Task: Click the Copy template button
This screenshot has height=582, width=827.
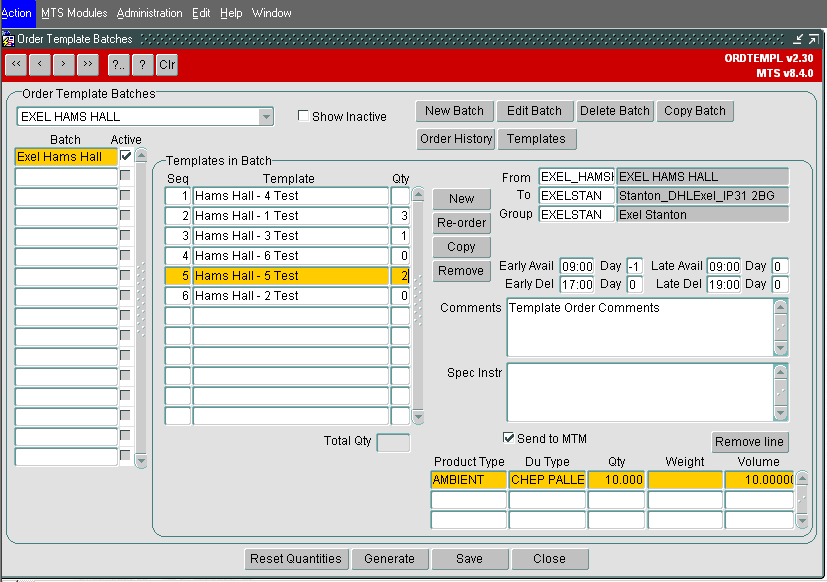Action: pos(461,247)
